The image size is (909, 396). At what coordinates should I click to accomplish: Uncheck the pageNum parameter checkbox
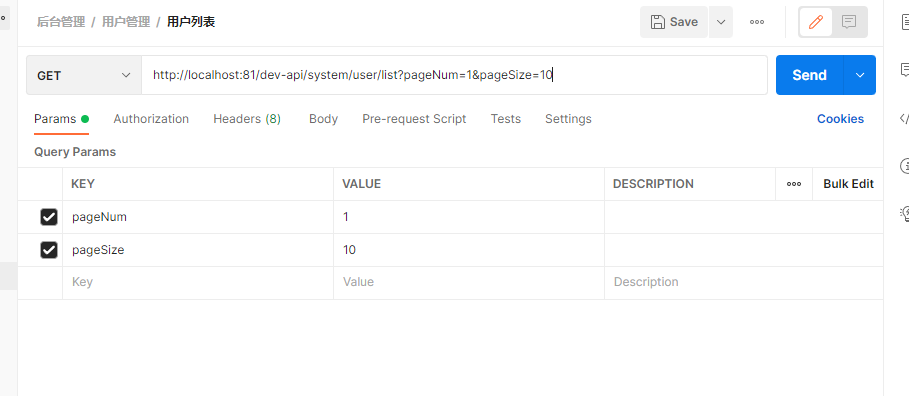(49, 217)
